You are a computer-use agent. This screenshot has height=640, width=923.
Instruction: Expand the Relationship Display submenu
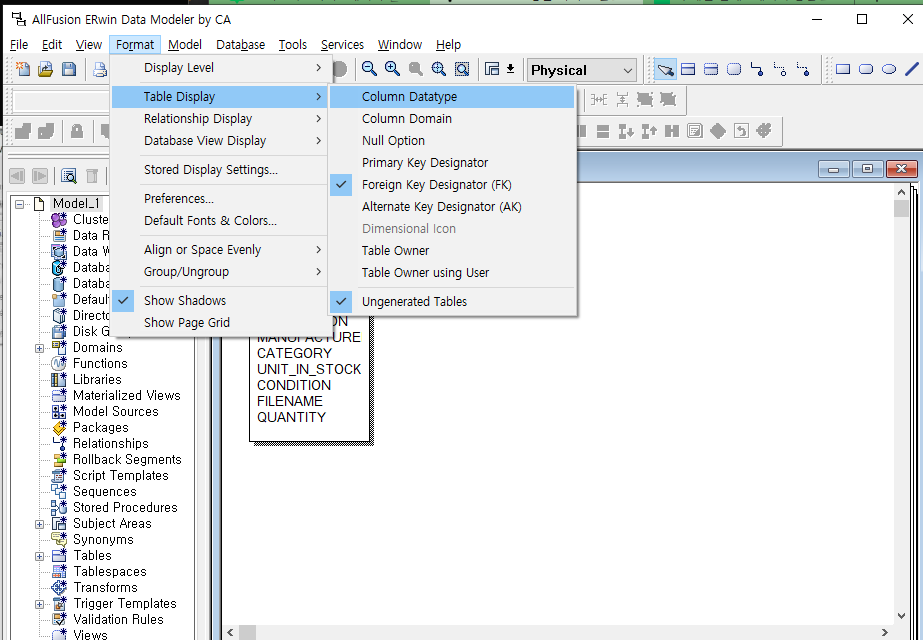click(219, 118)
